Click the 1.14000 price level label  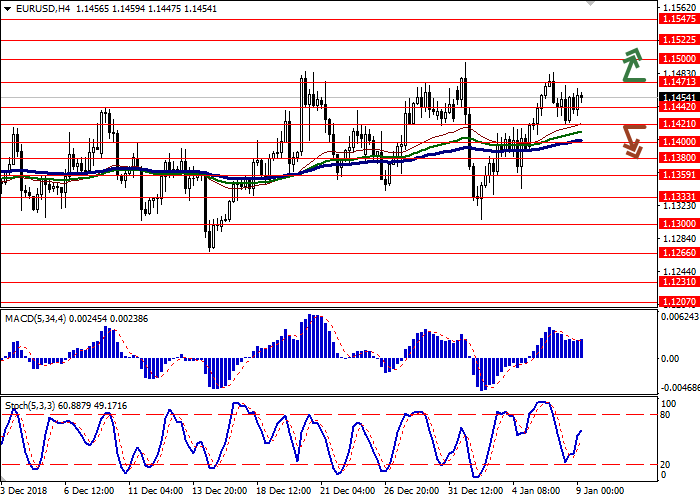click(x=677, y=142)
